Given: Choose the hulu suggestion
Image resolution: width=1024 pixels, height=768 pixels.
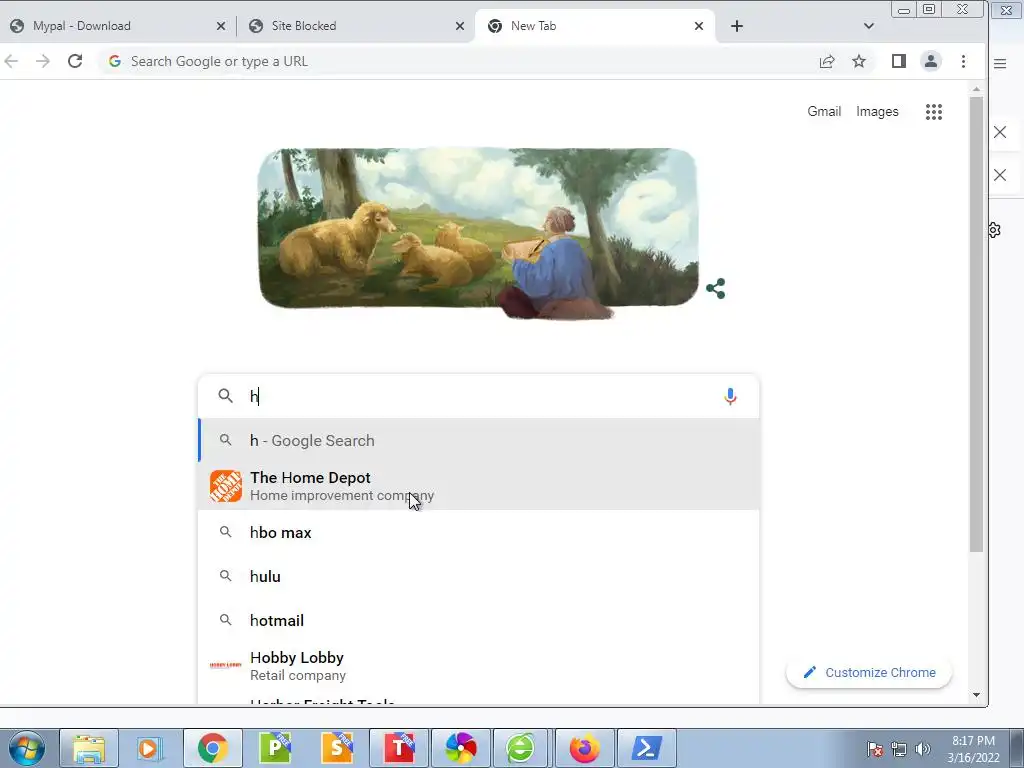Looking at the screenshot, I should 479,577.
